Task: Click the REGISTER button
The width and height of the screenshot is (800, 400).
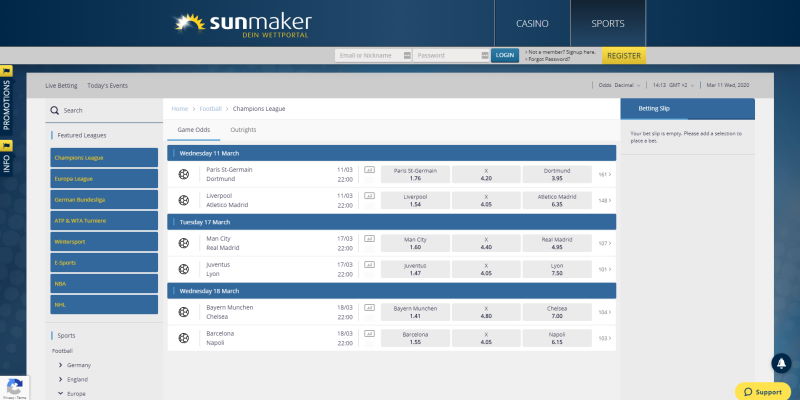Action: point(623,56)
